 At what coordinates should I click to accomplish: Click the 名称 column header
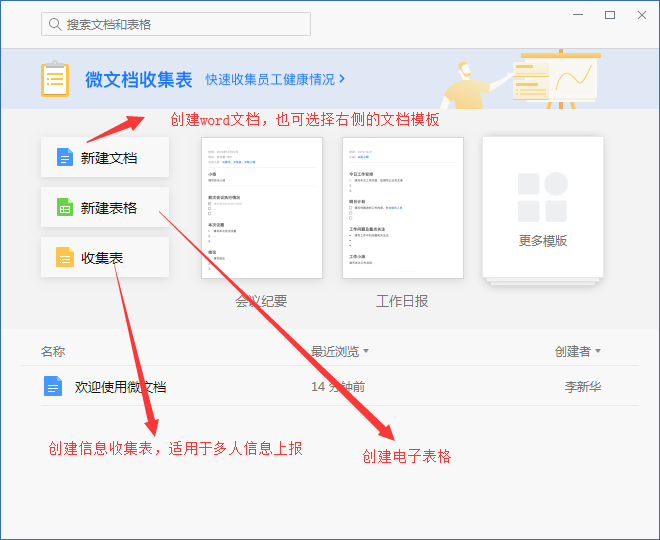(x=53, y=352)
